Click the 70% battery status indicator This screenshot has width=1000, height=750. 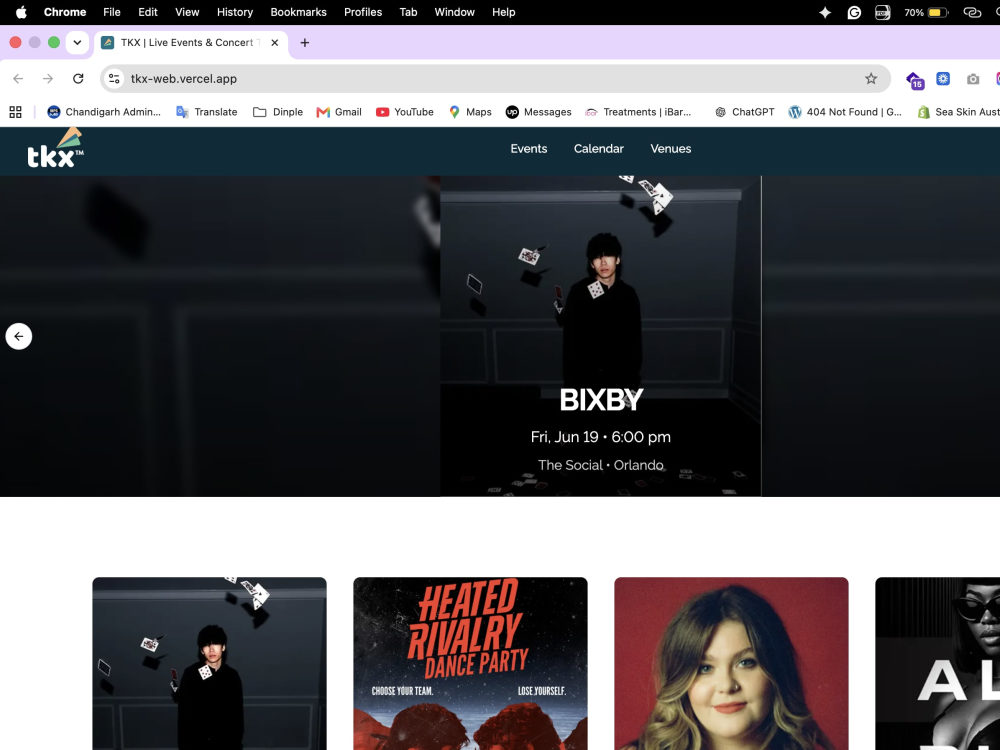(926, 12)
